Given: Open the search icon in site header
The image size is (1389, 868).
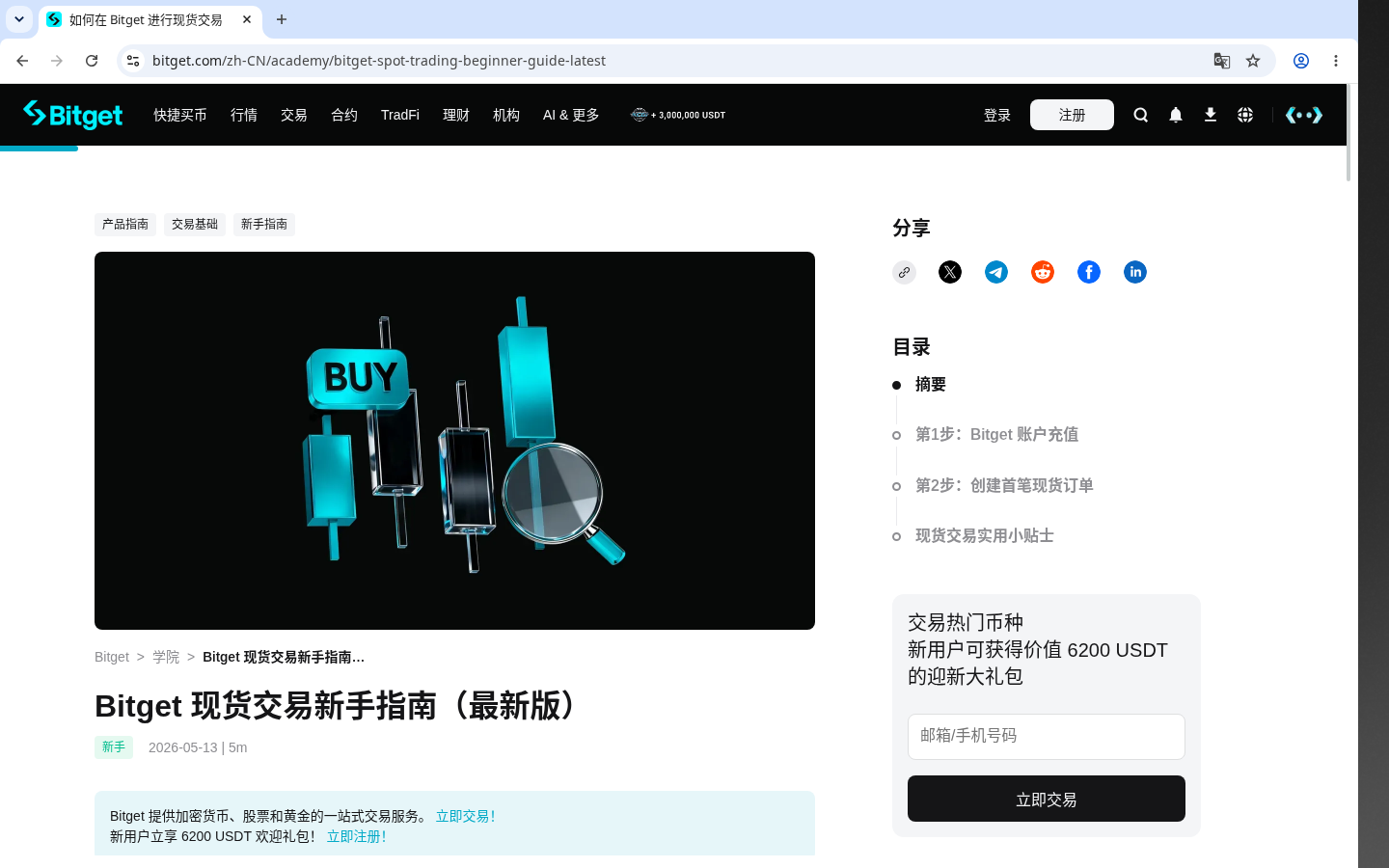Looking at the screenshot, I should click(x=1141, y=115).
